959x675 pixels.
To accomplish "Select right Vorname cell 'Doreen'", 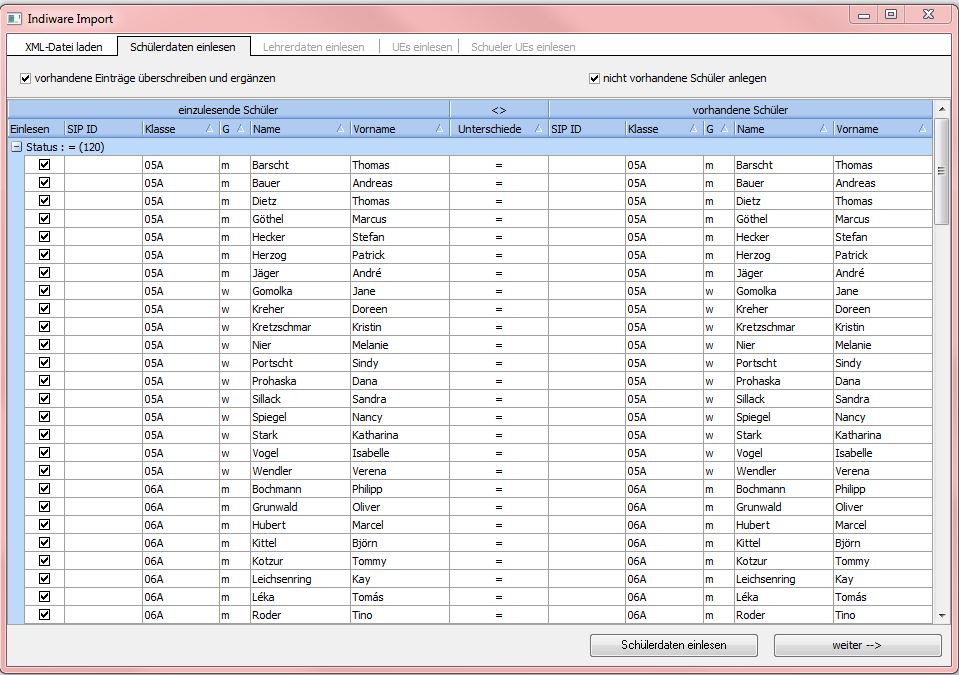I will pyautogui.click(x=883, y=309).
